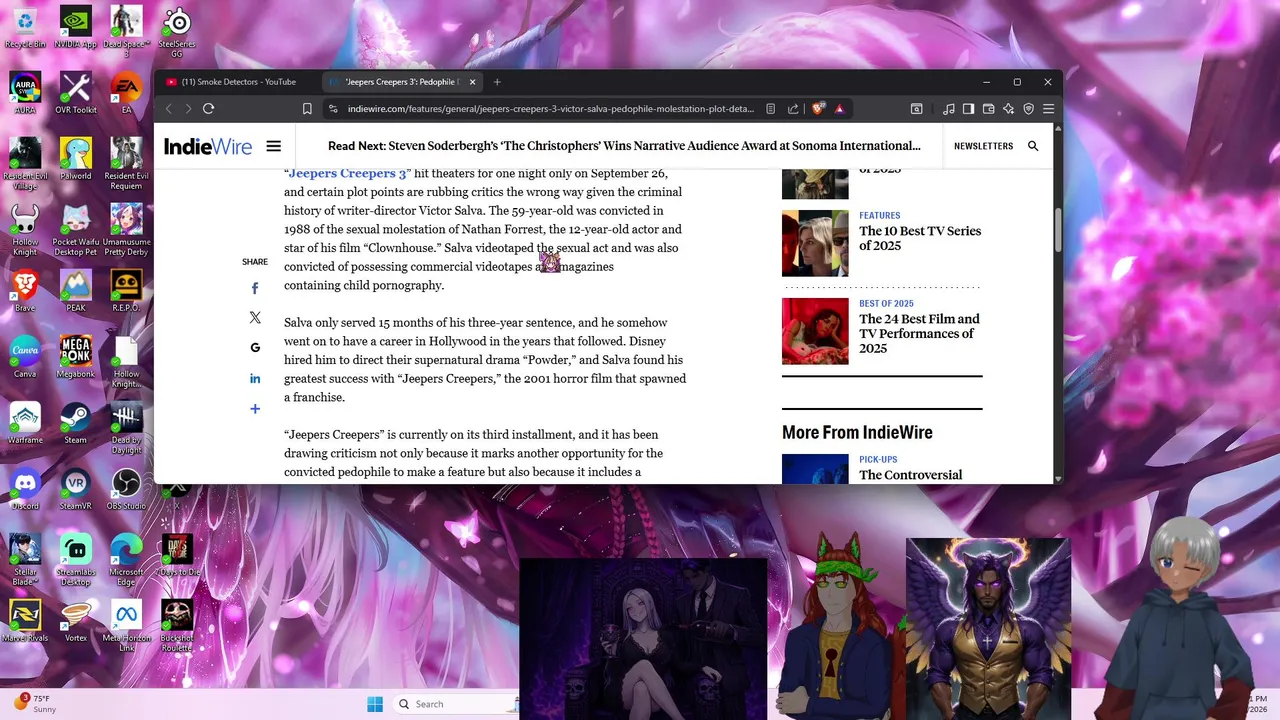Click the Best of 2025 performances thumbnail

coord(815,331)
